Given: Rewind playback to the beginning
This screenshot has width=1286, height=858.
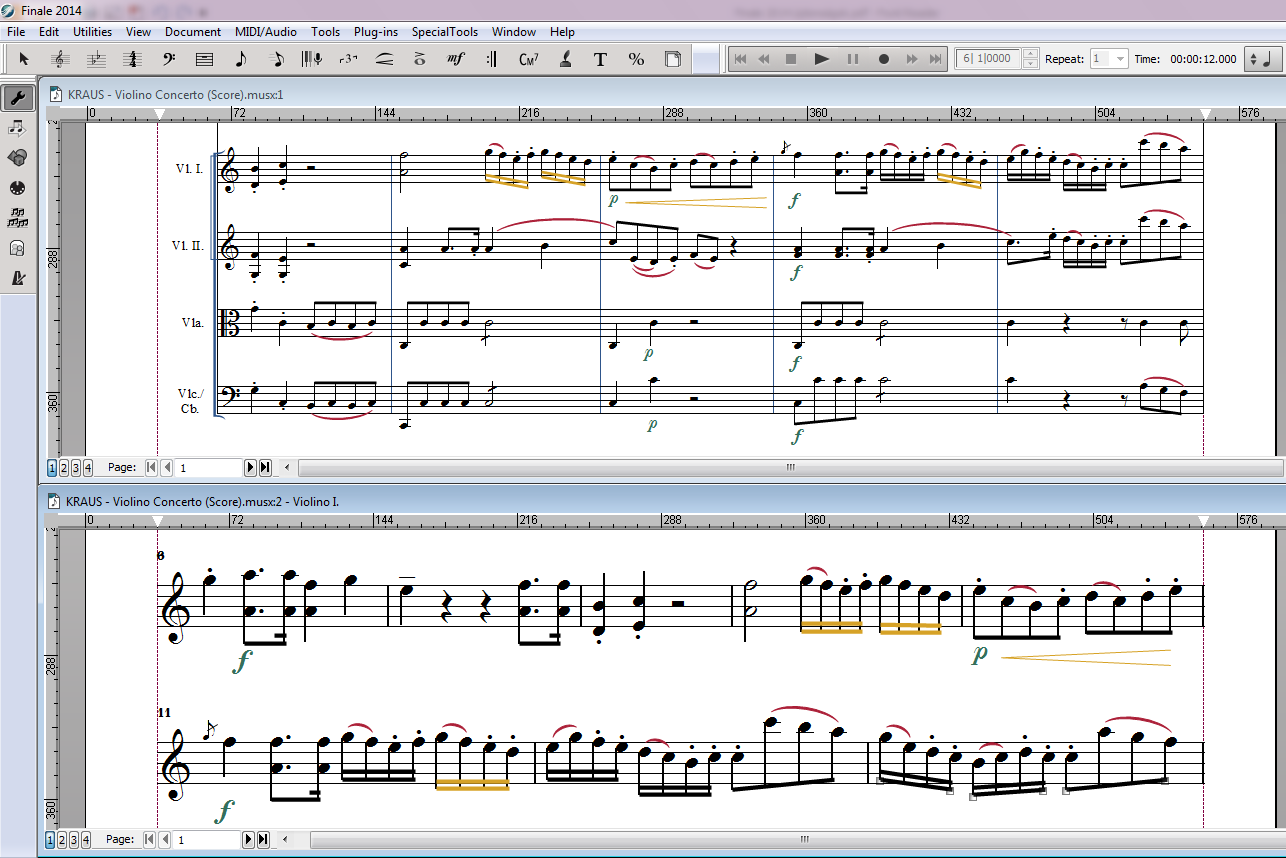Looking at the screenshot, I should tap(741, 59).
